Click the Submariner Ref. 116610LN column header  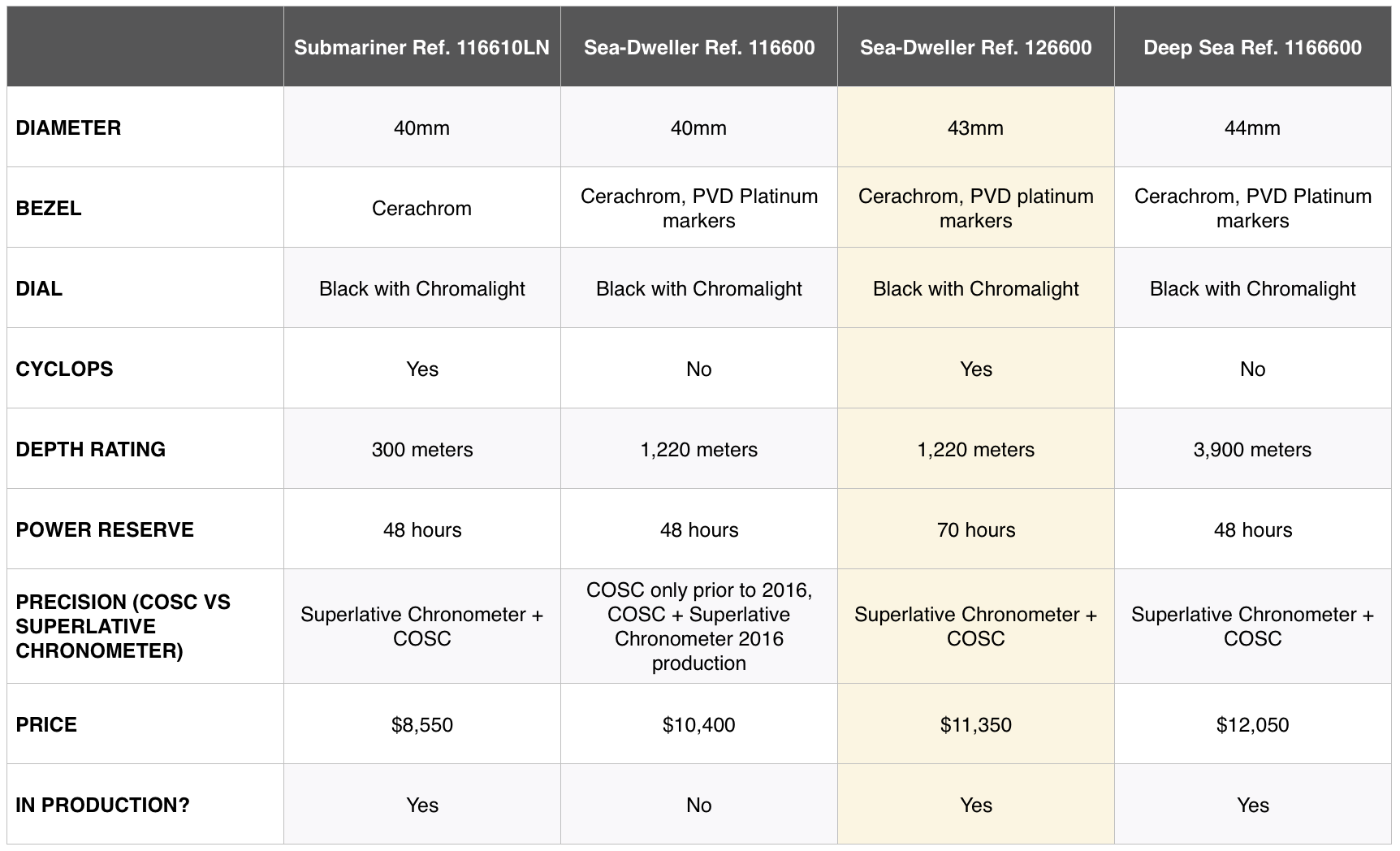pos(421,48)
